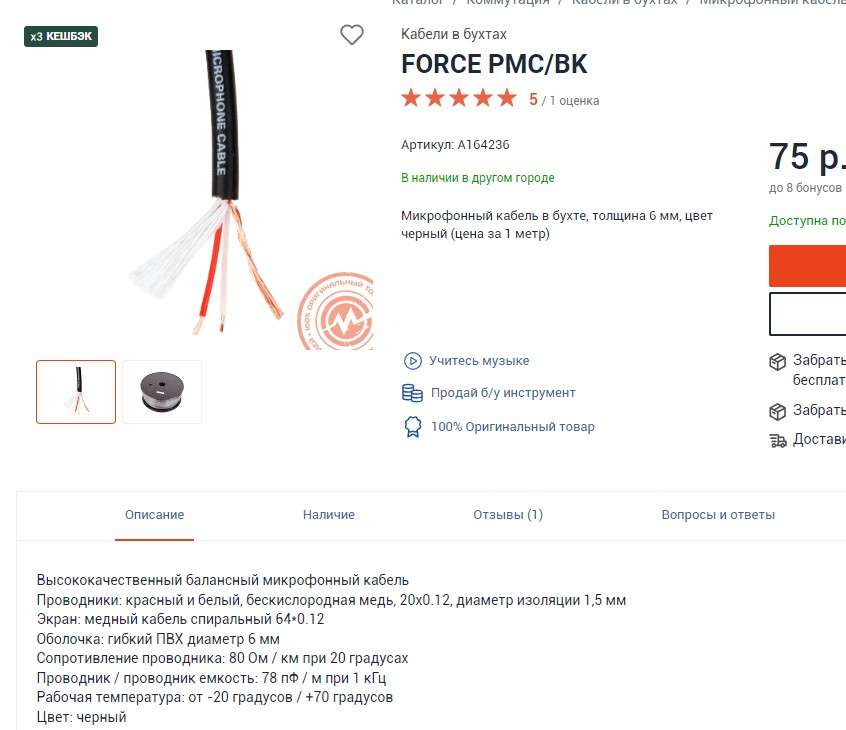846x730 pixels.
Task: Open the Описание tab
Action: (154, 515)
